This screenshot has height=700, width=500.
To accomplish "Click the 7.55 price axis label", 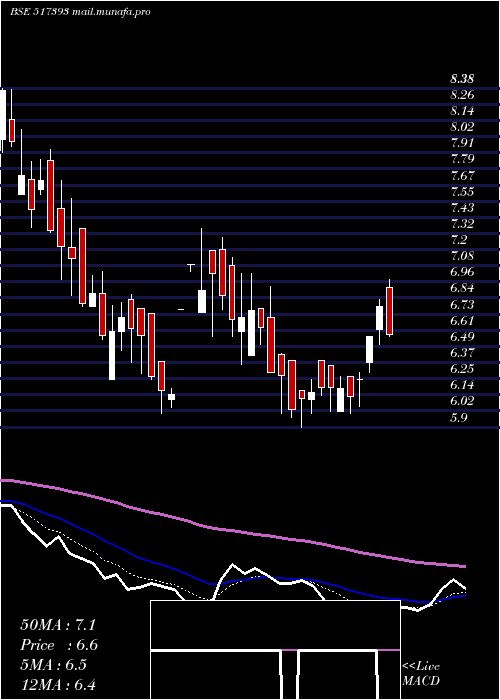I will [x=462, y=192].
